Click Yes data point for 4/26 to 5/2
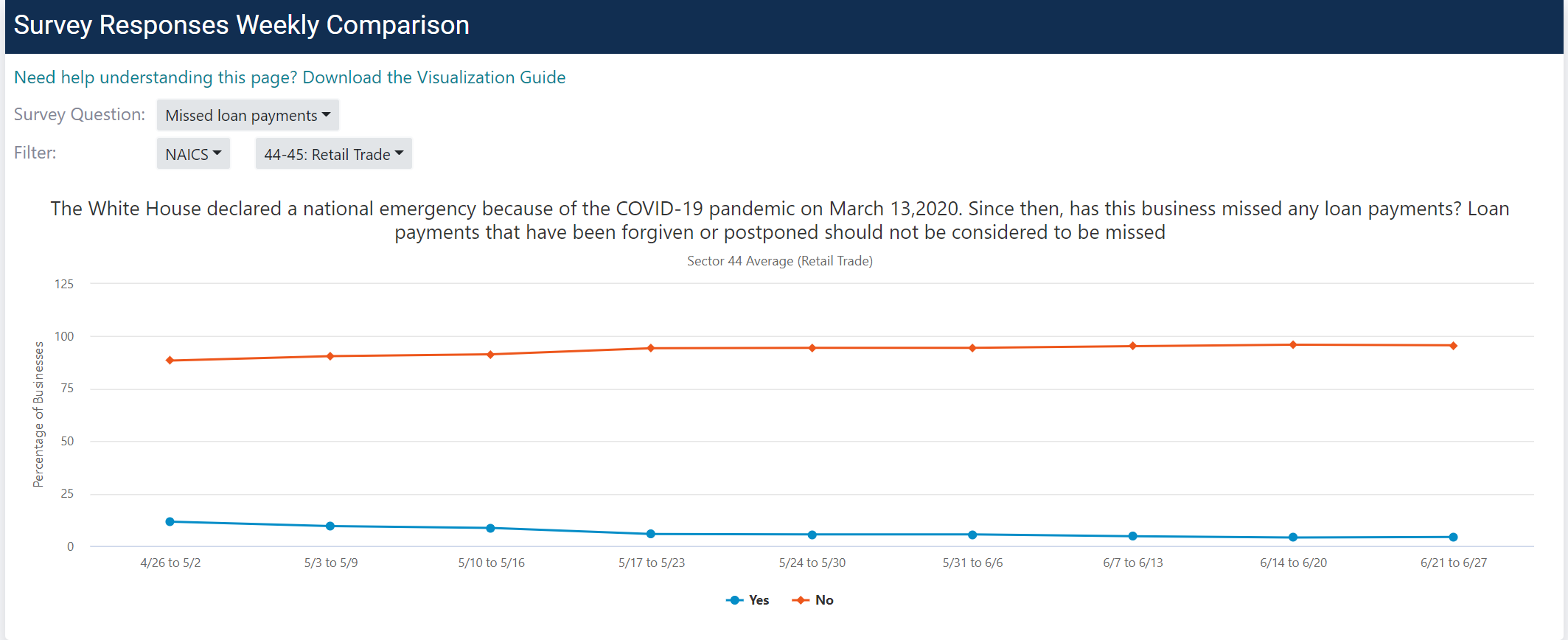Image resolution: width=1568 pixels, height=640 pixels. pos(170,521)
